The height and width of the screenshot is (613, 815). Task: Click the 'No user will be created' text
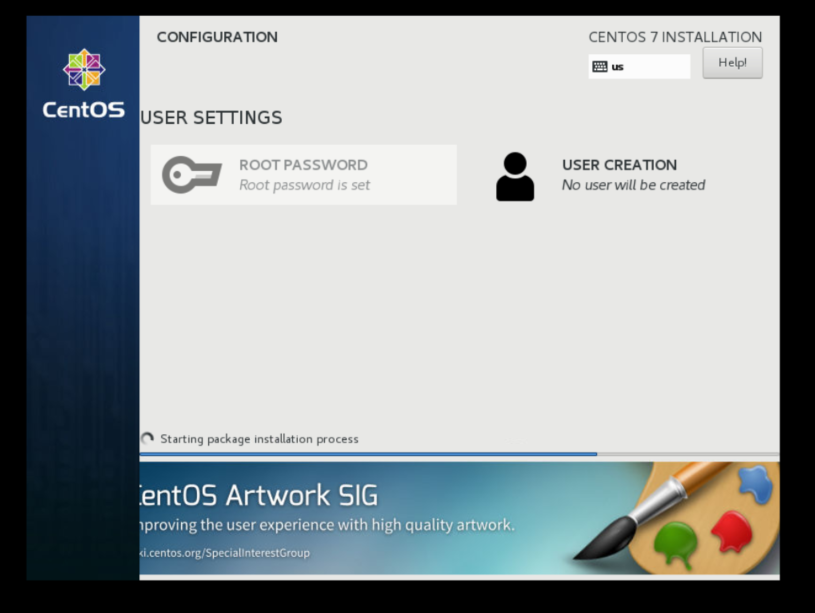pyautogui.click(x=633, y=185)
